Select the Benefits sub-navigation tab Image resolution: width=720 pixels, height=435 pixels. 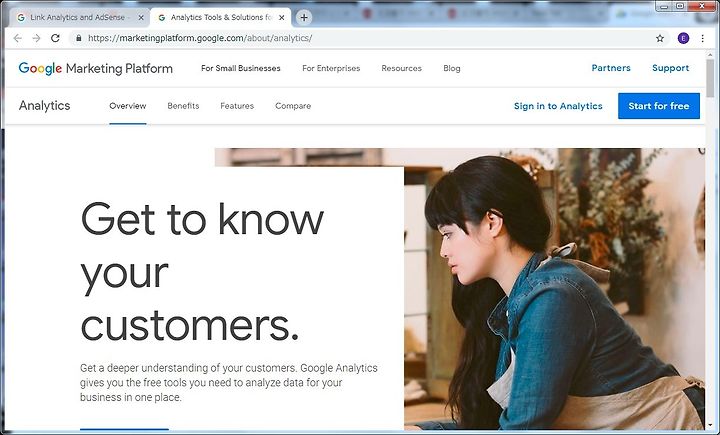coord(183,106)
